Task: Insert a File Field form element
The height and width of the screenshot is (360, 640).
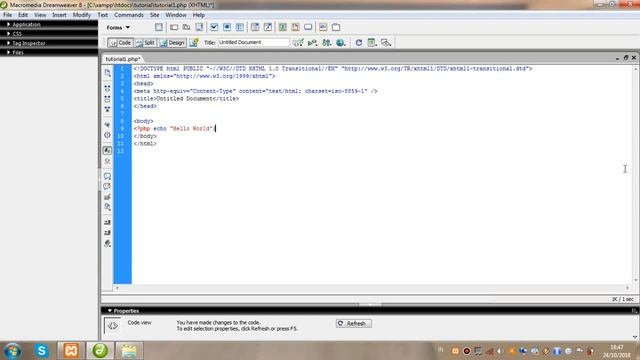Action: pyautogui.click(x=296, y=27)
